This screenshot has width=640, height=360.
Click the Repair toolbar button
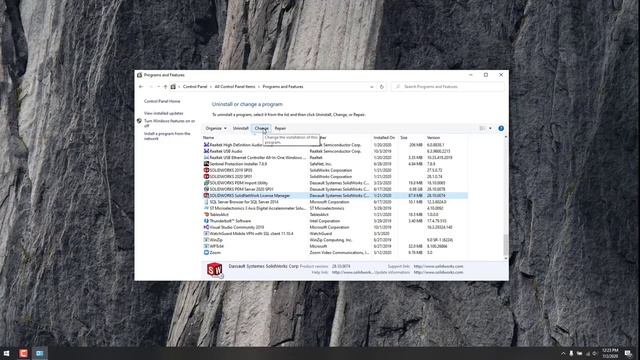pos(280,128)
